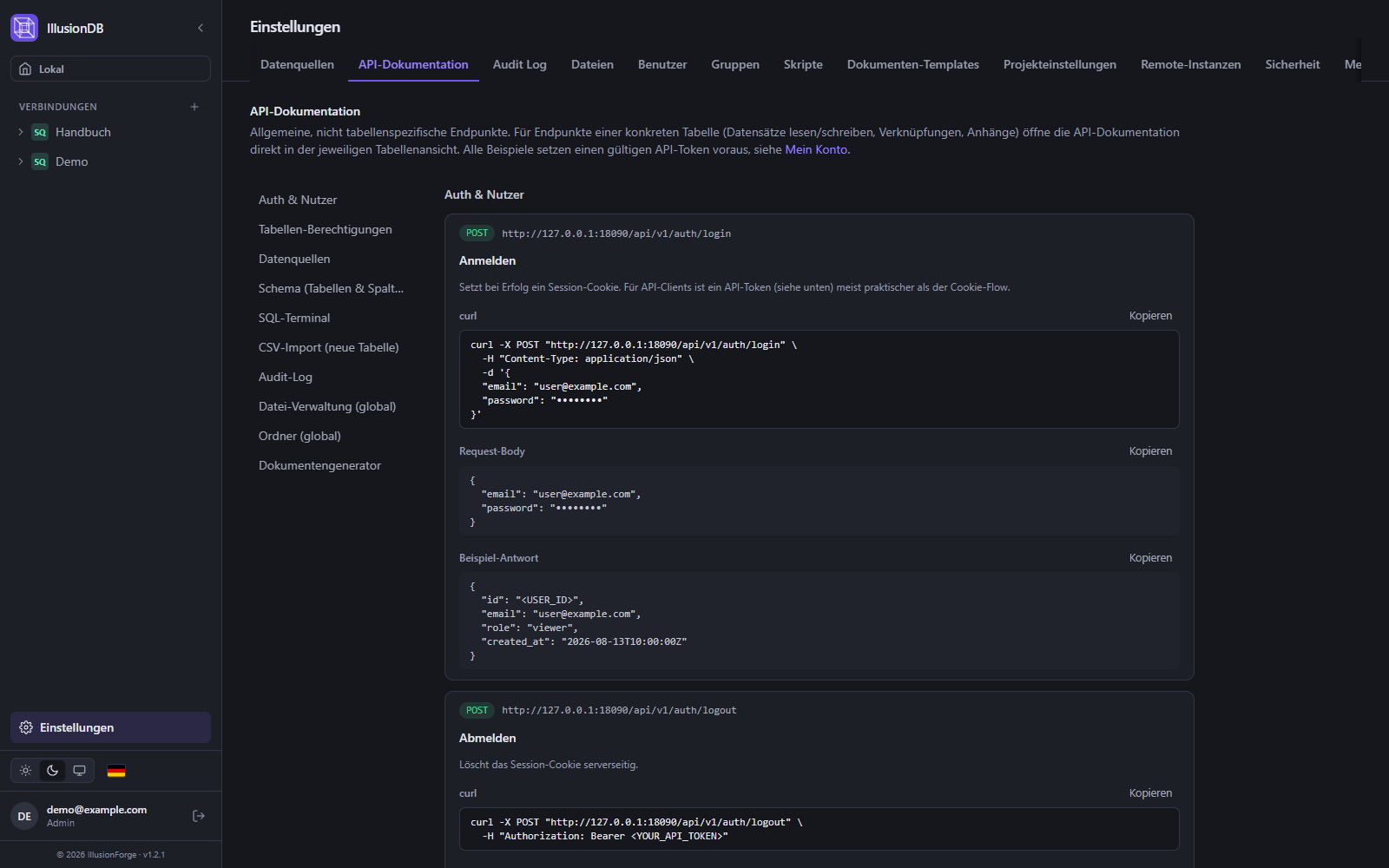Copy the login curl command
The width and height of the screenshot is (1389, 868).
(x=1150, y=316)
